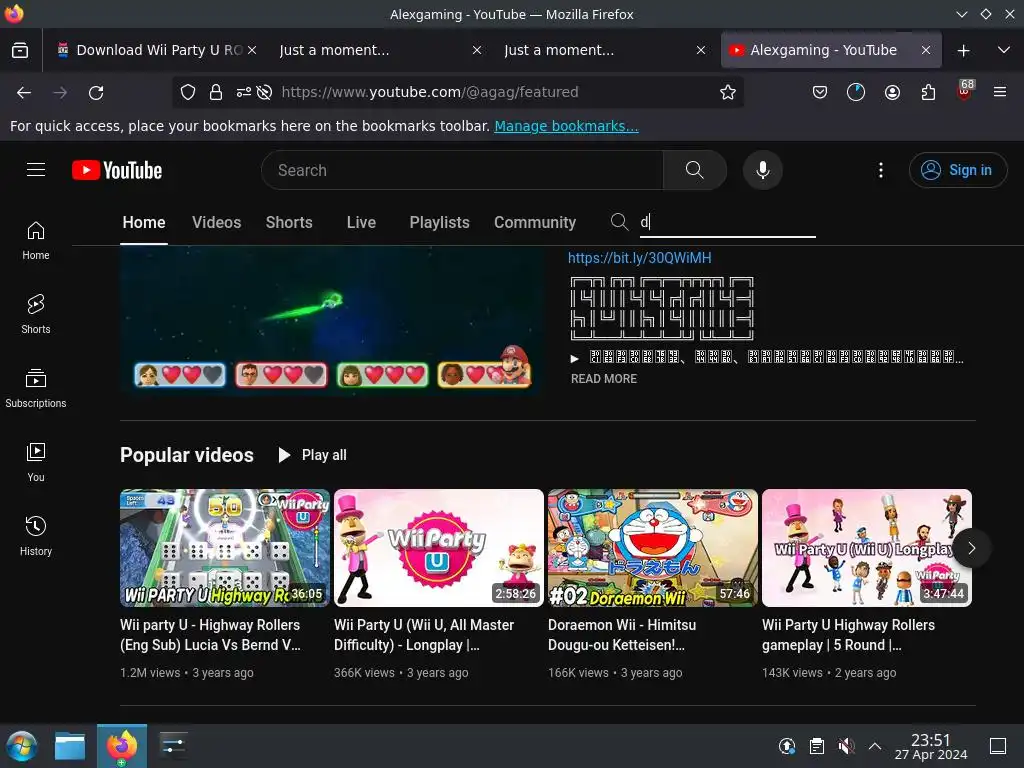The height and width of the screenshot is (768, 1024).
Task: Open Wii party U Highway Rollers Eng Sub title
Action: 210,635
